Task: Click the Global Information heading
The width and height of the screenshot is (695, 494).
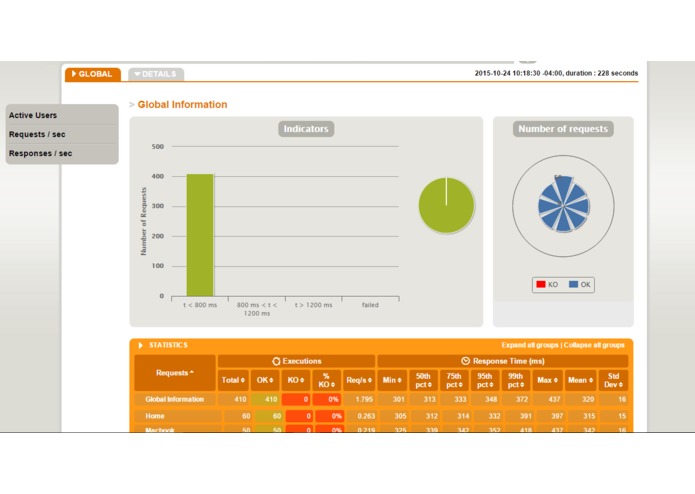Action: pos(182,105)
